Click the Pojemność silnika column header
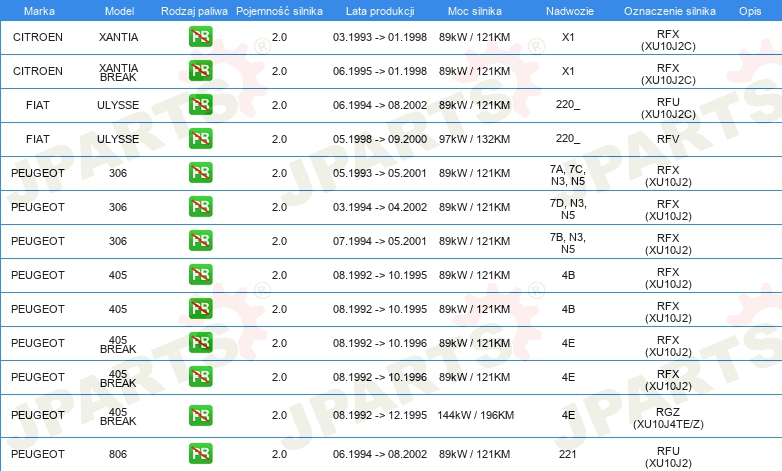This screenshot has height=471, width=782. 279,11
